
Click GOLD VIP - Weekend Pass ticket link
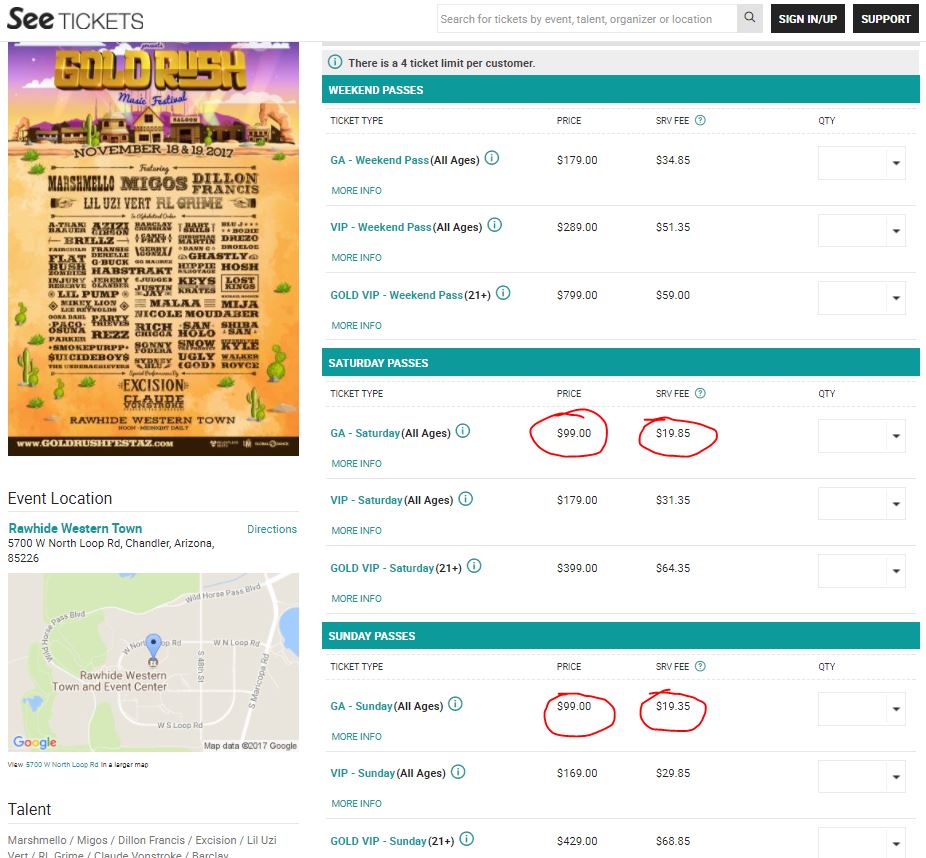396,295
